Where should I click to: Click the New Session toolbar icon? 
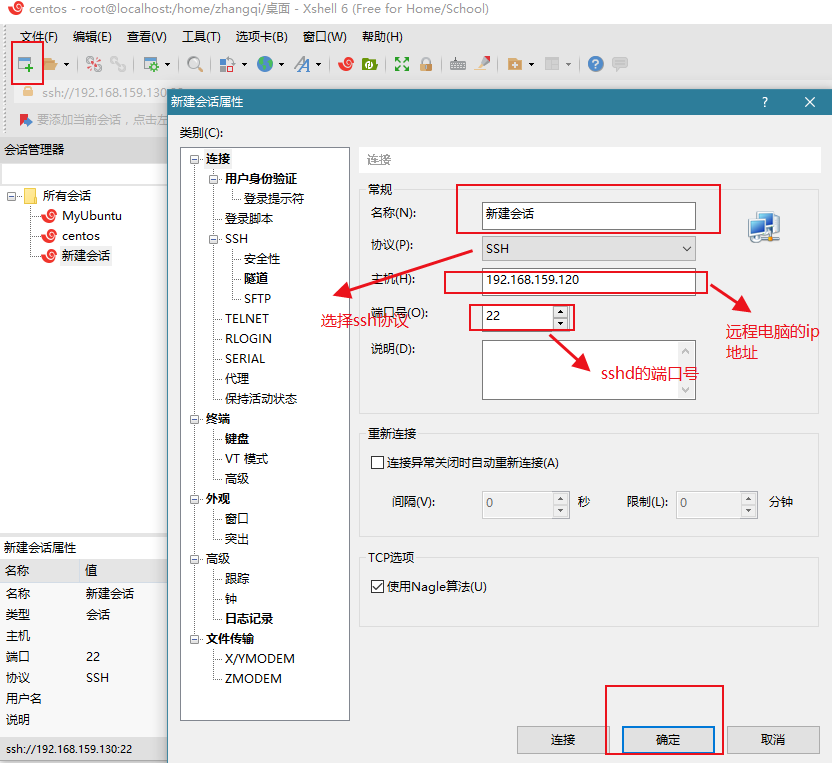(x=25, y=64)
